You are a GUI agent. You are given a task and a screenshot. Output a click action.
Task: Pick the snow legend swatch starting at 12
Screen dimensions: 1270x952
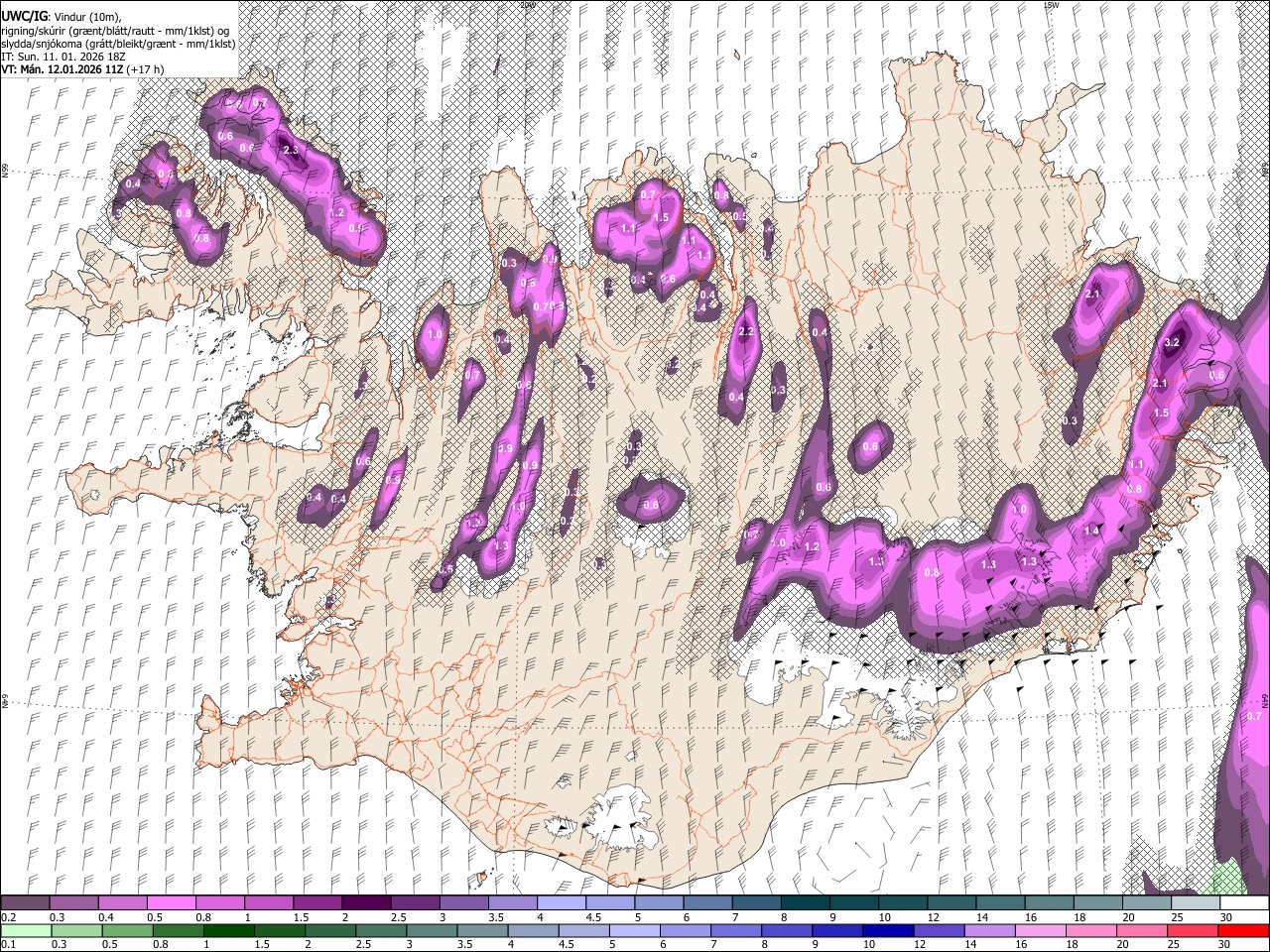[951, 903]
